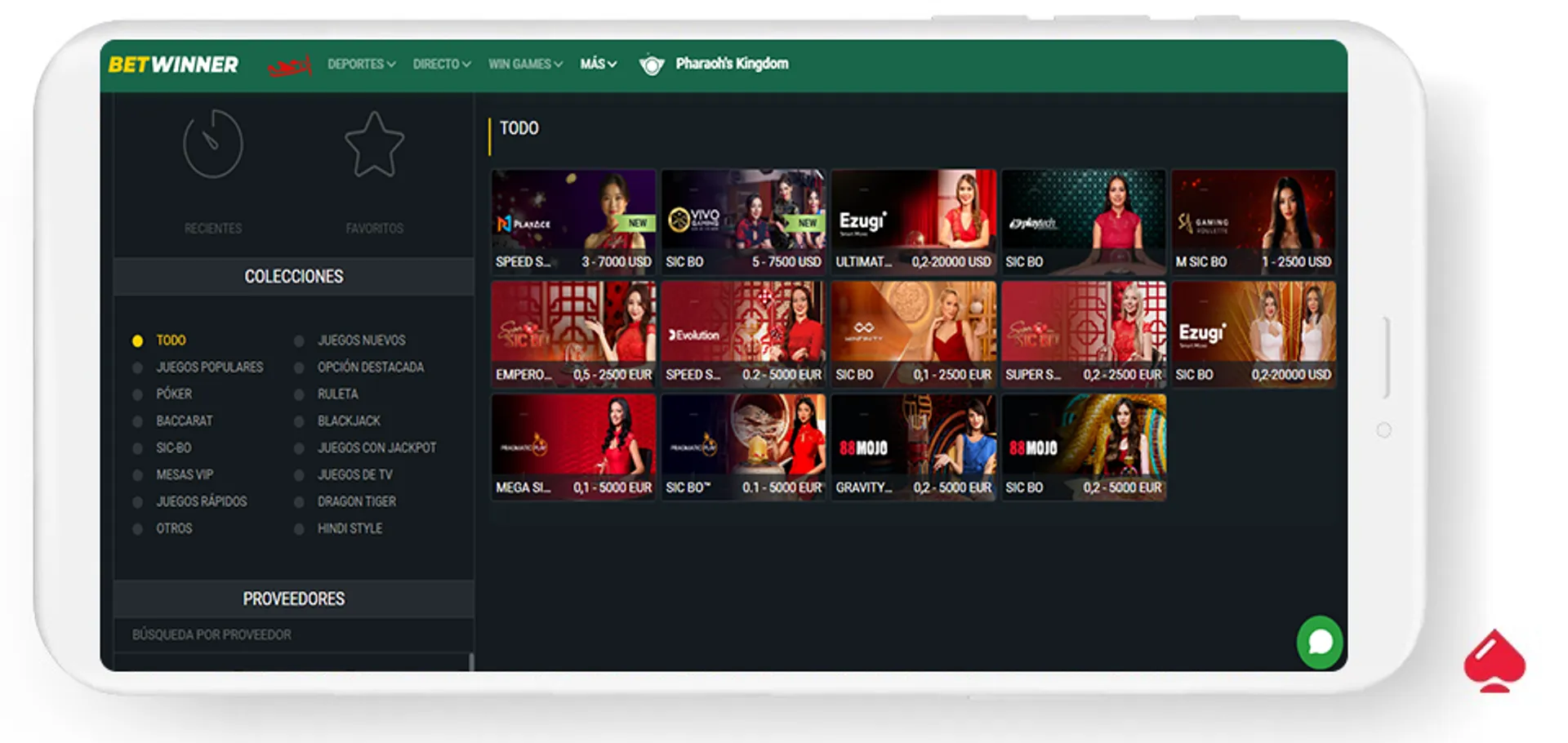Image resolution: width=1568 pixels, height=743 pixels.
Task: Open the Pharaoh's Kingdom link
Action: (x=732, y=64)
